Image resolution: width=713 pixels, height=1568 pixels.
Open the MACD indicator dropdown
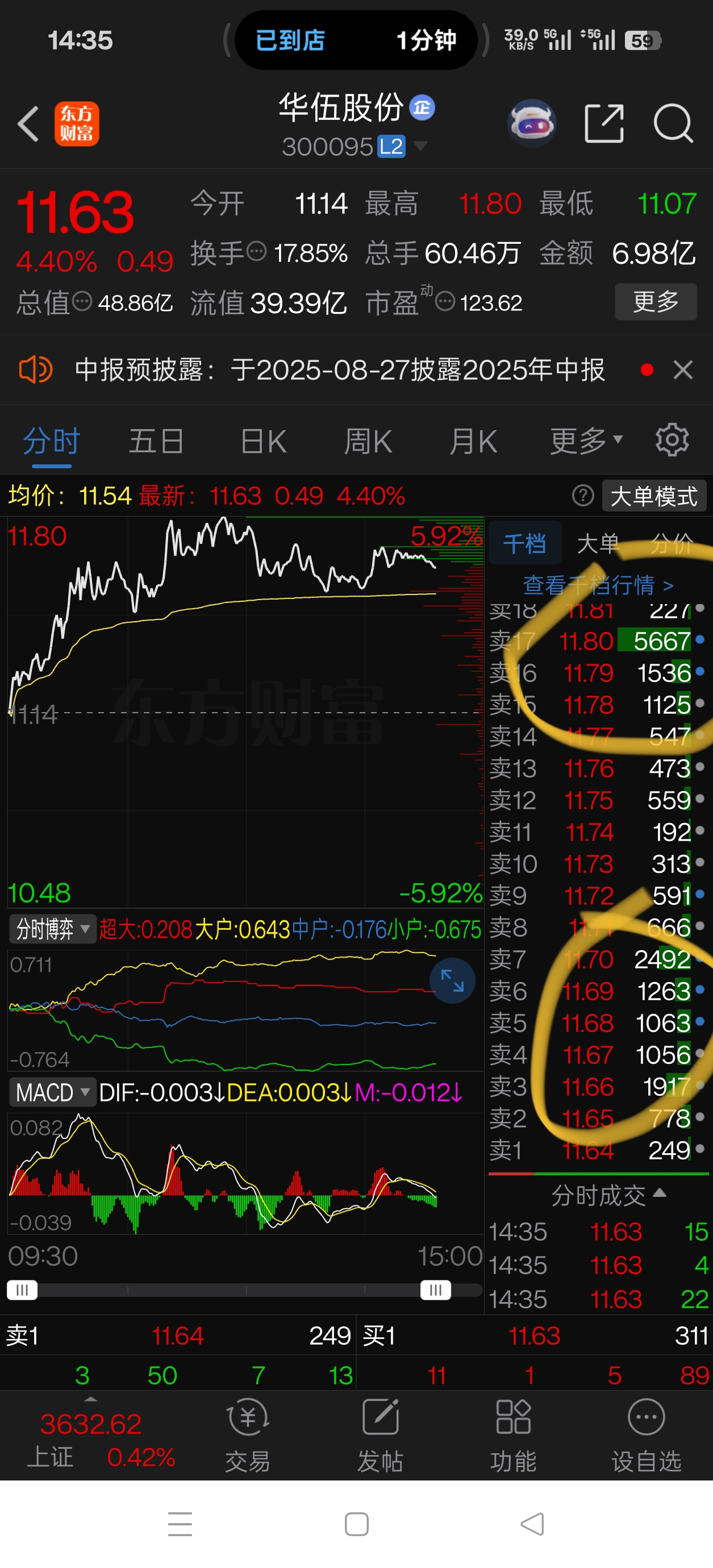coord(52,1092)
